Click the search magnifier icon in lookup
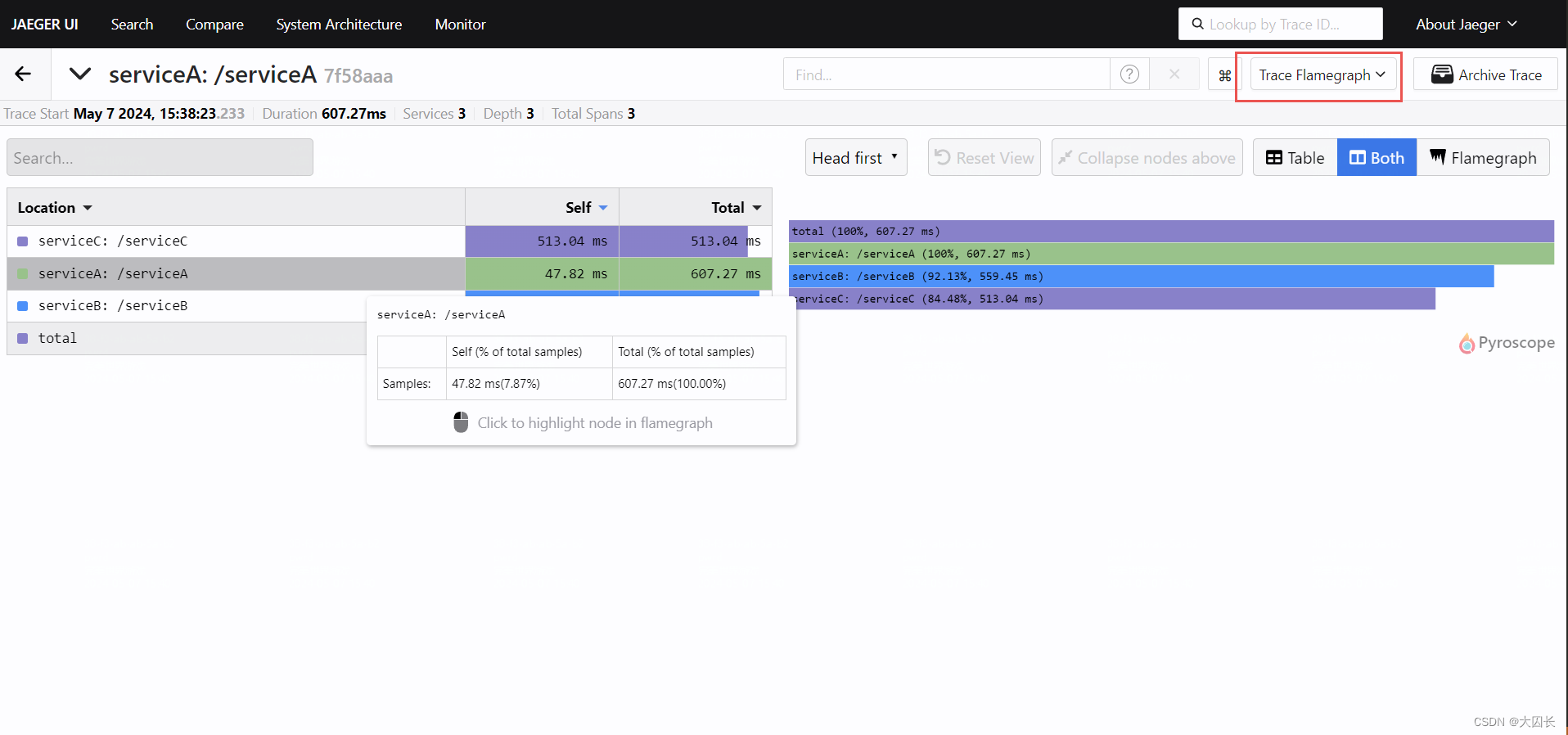Image resolution: width=1568 pixels, height=735 pixels. point(1197,24)
